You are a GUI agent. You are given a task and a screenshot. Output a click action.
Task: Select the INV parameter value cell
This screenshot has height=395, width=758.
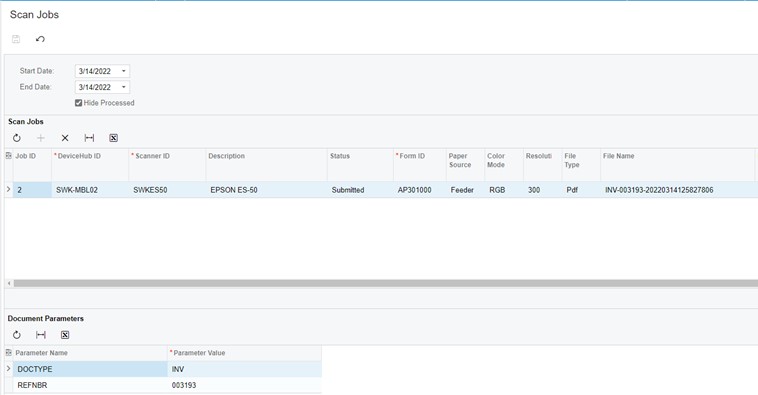point(245,369)
